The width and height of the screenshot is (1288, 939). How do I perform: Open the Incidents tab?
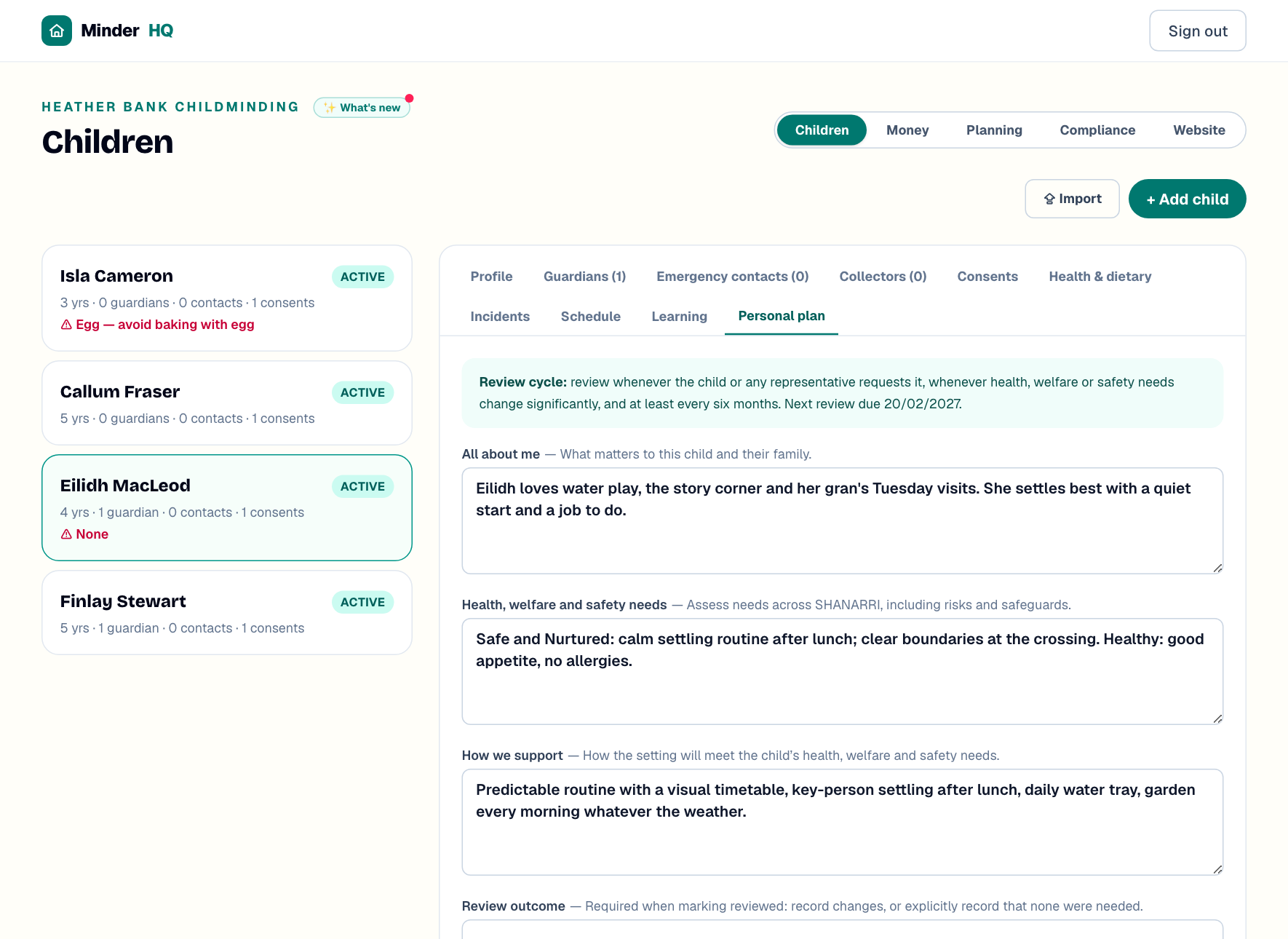click(x=500, y=317)
